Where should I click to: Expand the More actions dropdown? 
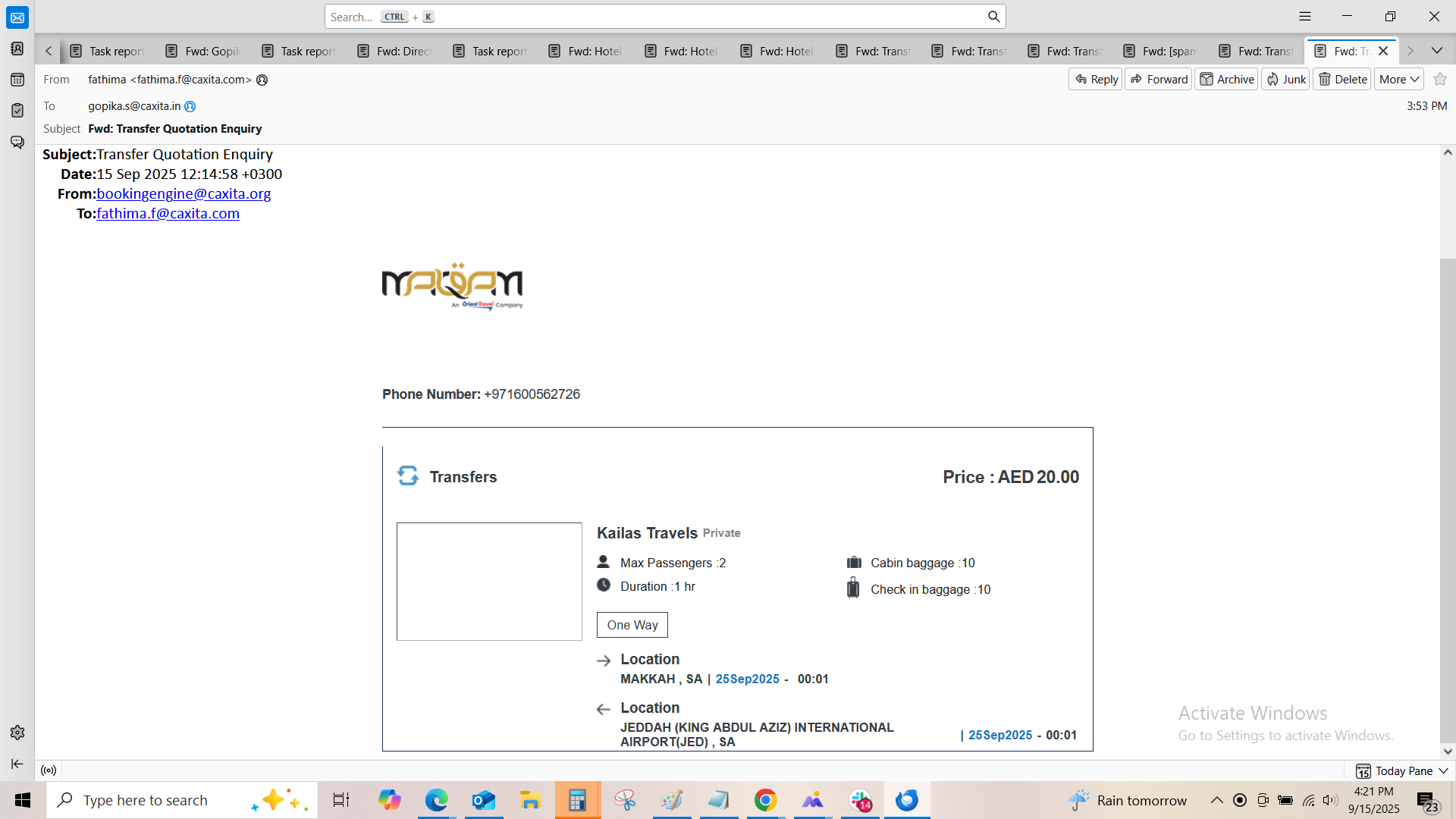click(x=1398, y=79)
